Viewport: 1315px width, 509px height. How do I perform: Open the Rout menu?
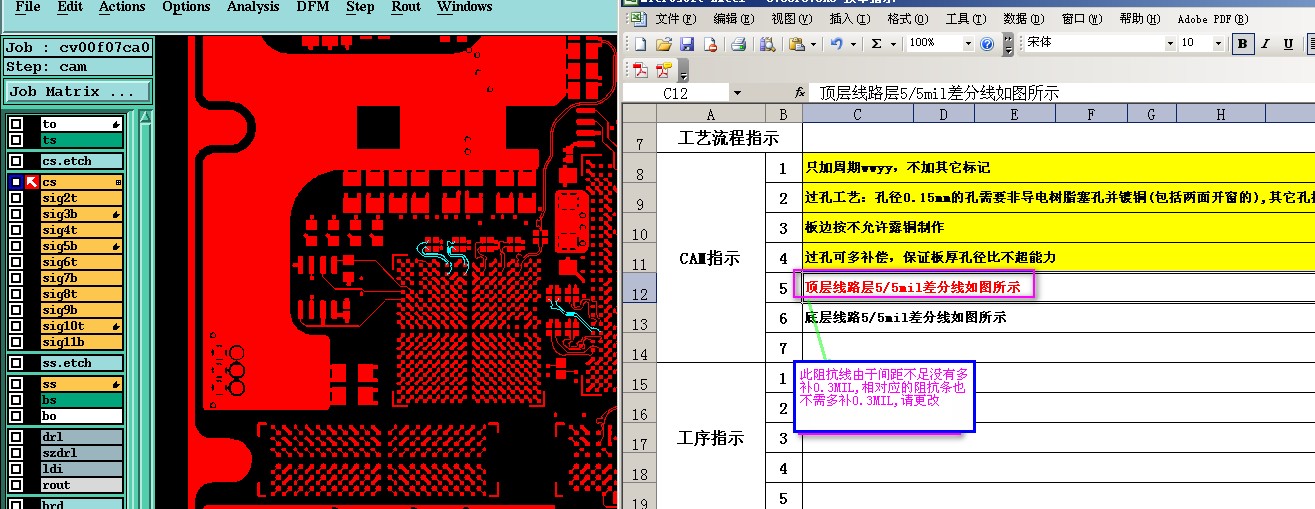tap(406, 7)
